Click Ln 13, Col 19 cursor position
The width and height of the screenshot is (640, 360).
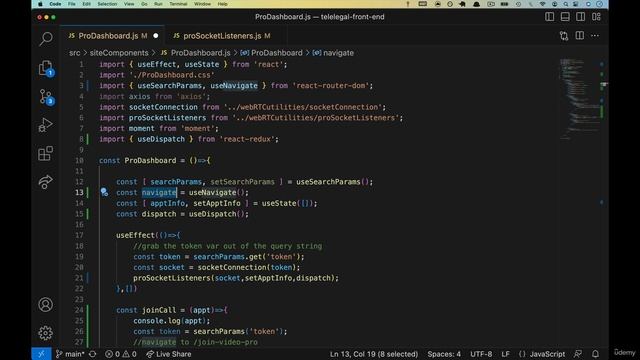click(373, 354)
